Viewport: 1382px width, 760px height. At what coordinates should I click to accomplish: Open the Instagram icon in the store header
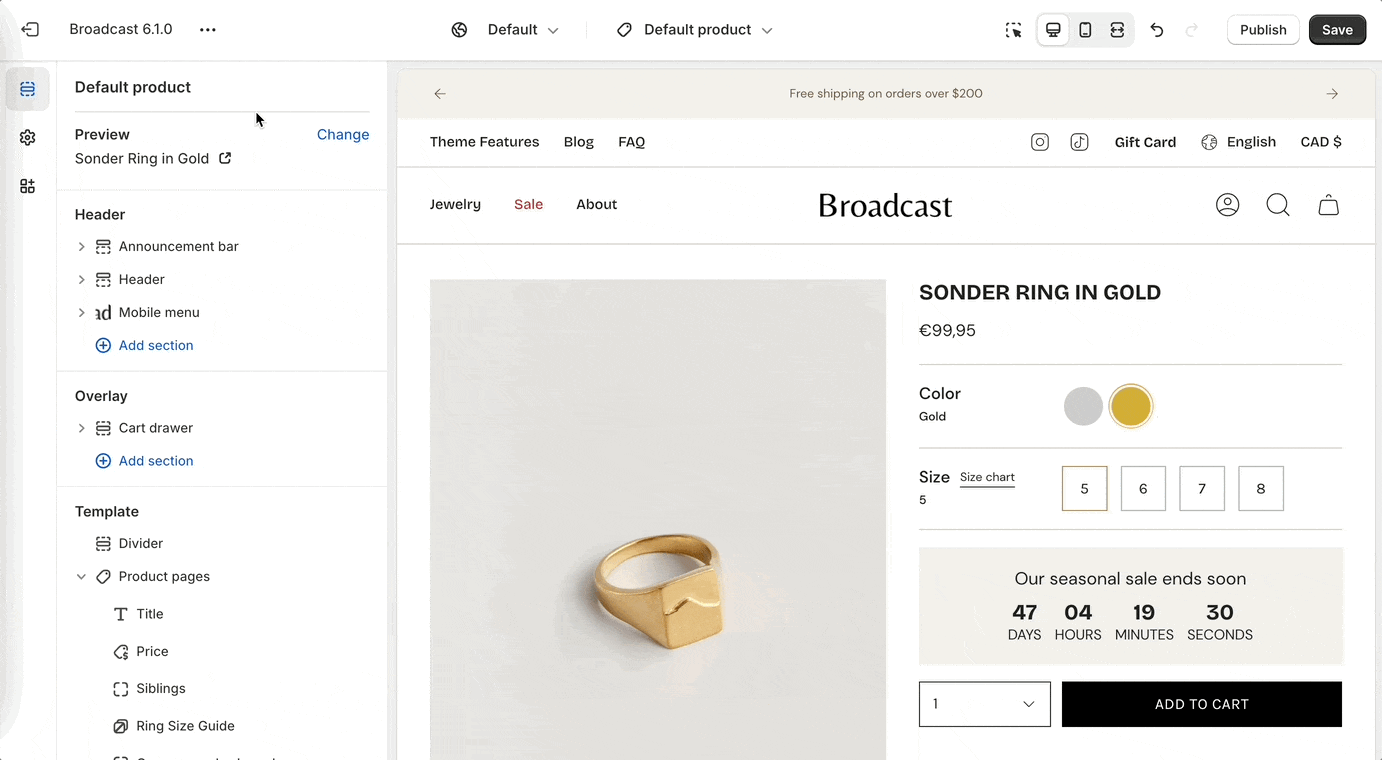pyautogui.click(x=1040, y=142)
